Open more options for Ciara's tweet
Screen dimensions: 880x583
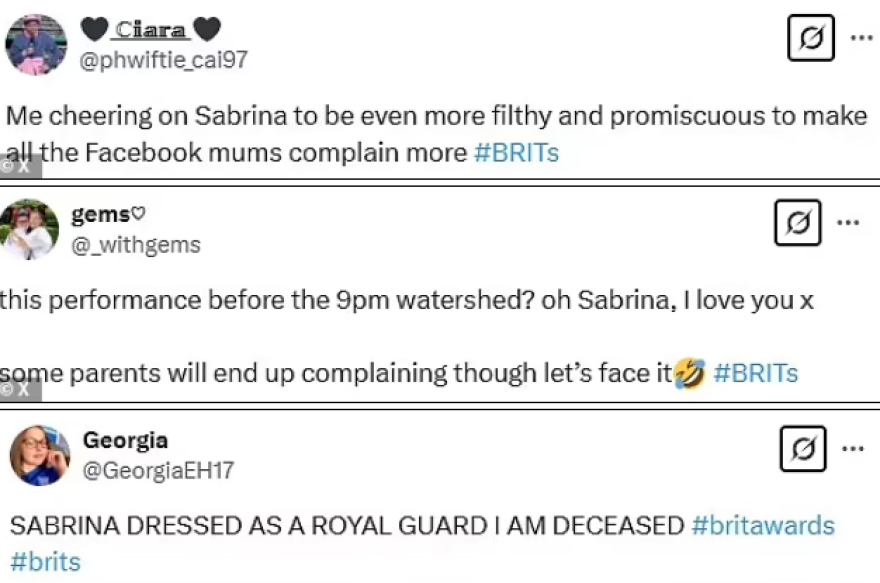click(x=861, y=38)
